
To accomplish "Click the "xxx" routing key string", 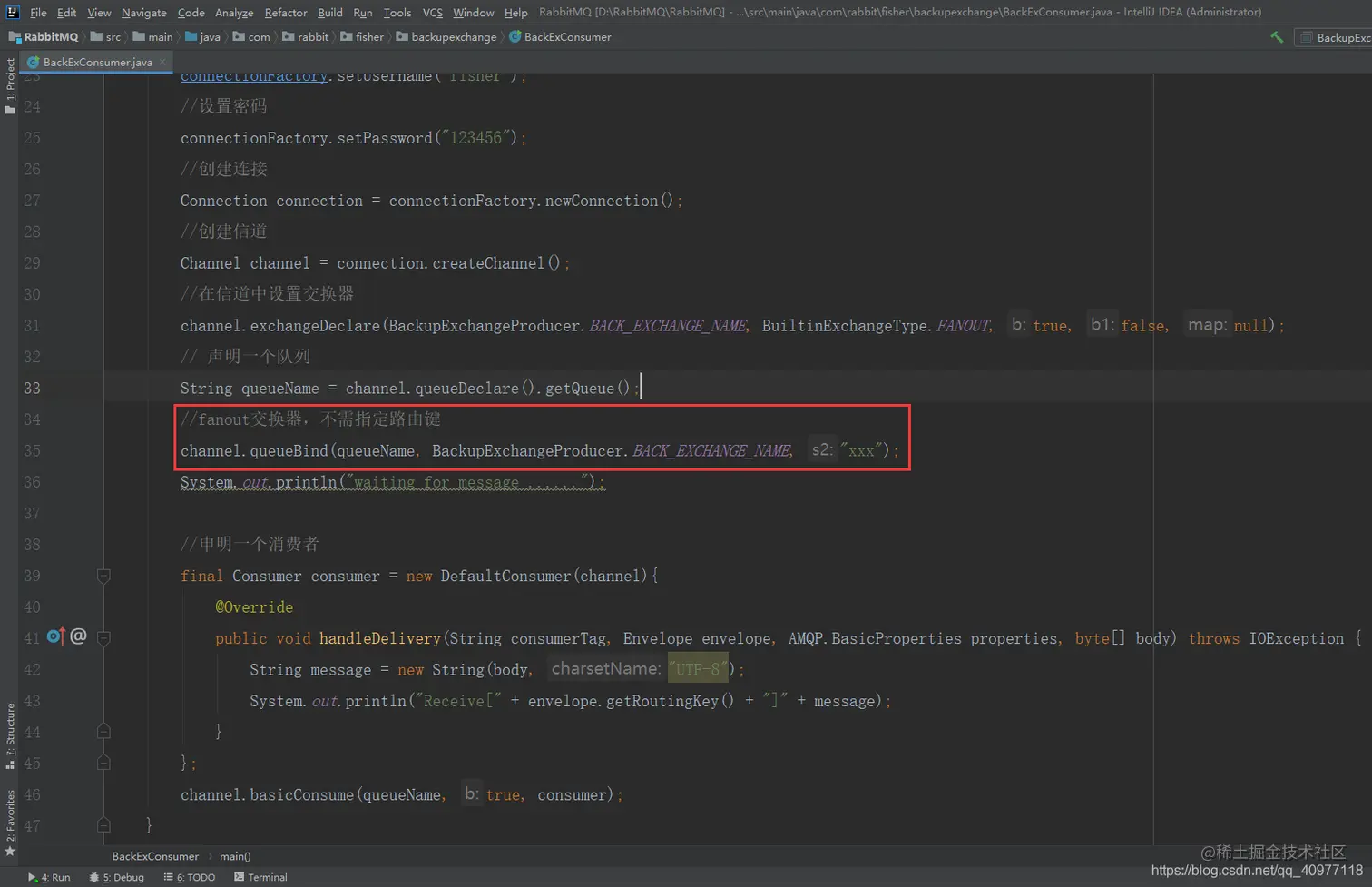I will point(861,450).
